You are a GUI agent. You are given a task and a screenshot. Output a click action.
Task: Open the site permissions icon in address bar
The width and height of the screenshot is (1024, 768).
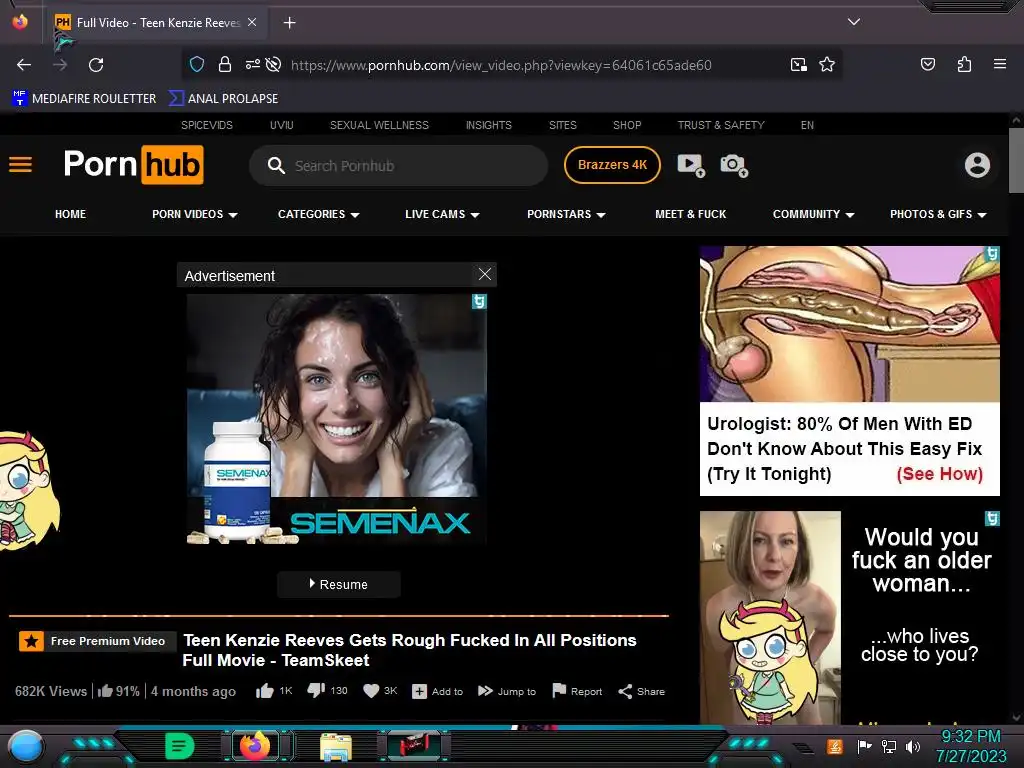[252, 64]
